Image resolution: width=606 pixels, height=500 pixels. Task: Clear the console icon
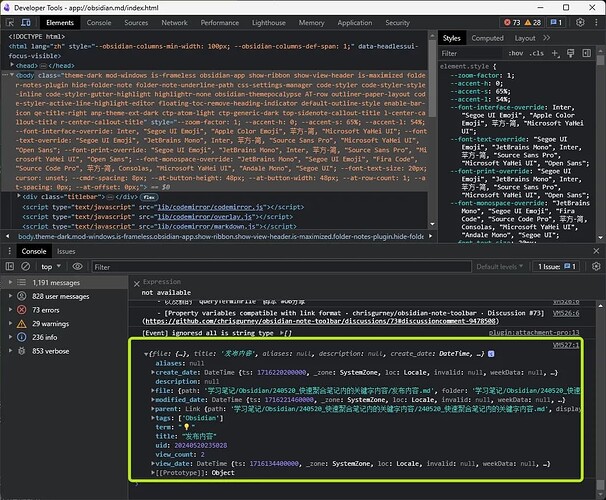point(26,267)
